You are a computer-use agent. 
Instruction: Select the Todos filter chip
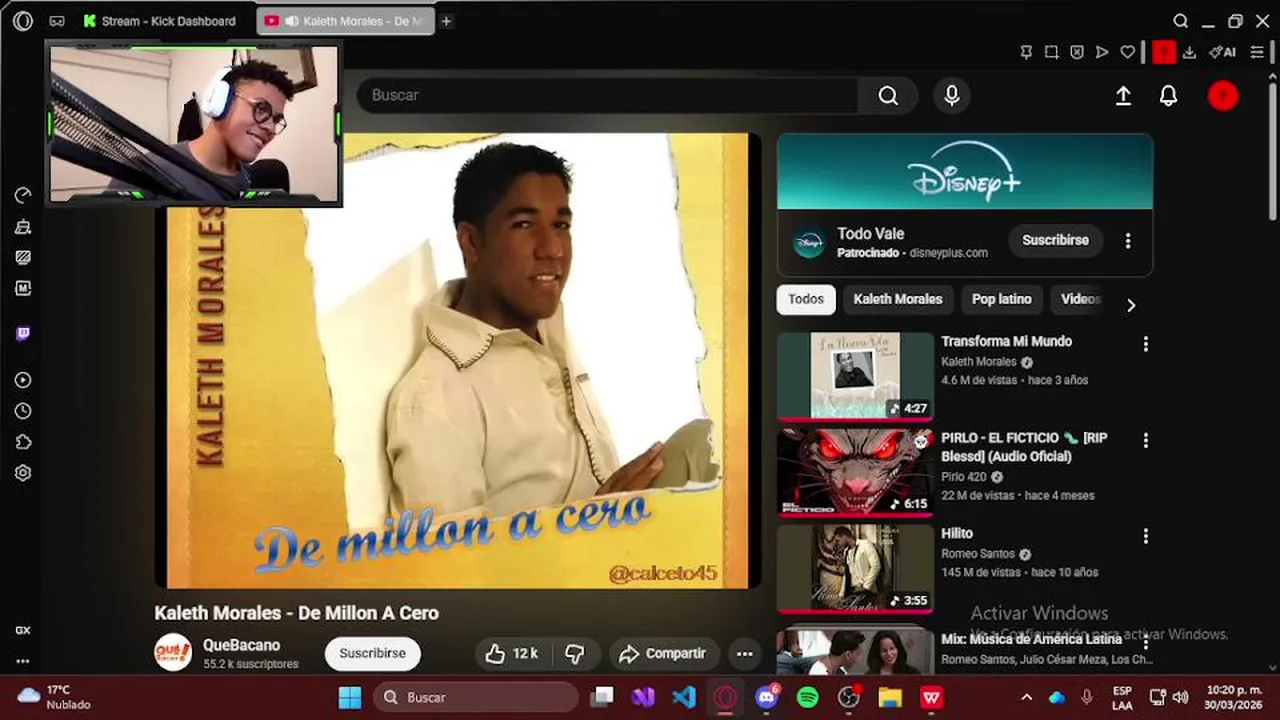click(x=806, y=299)
